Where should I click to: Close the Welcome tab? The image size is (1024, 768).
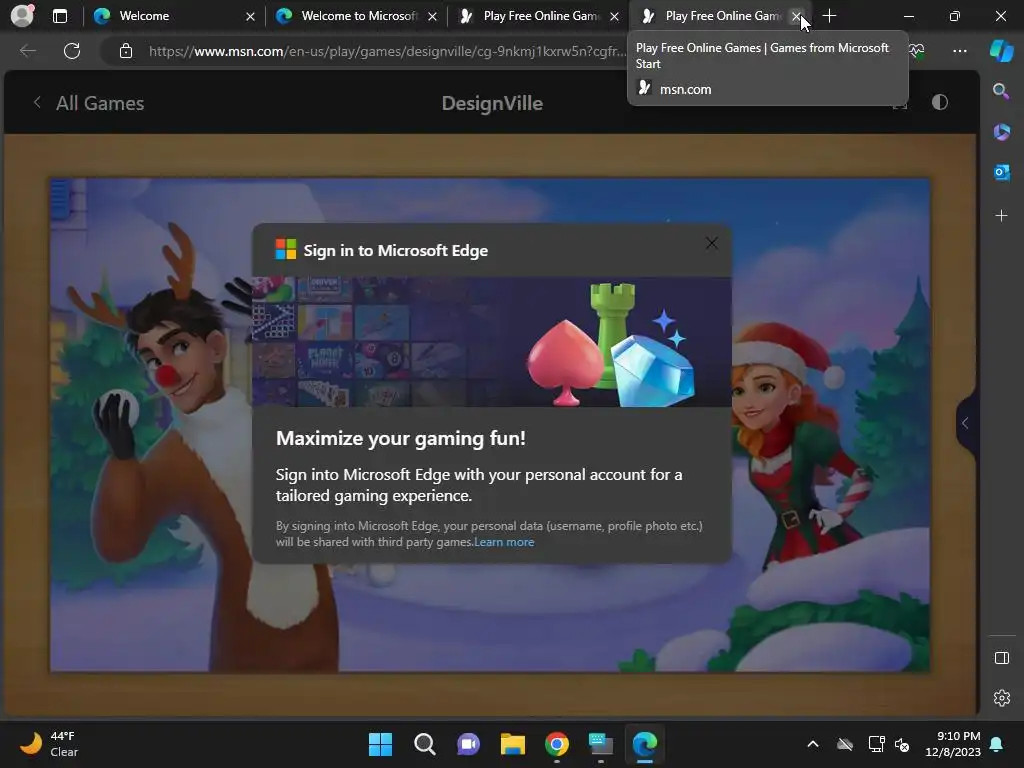click(x=250, y=16)
